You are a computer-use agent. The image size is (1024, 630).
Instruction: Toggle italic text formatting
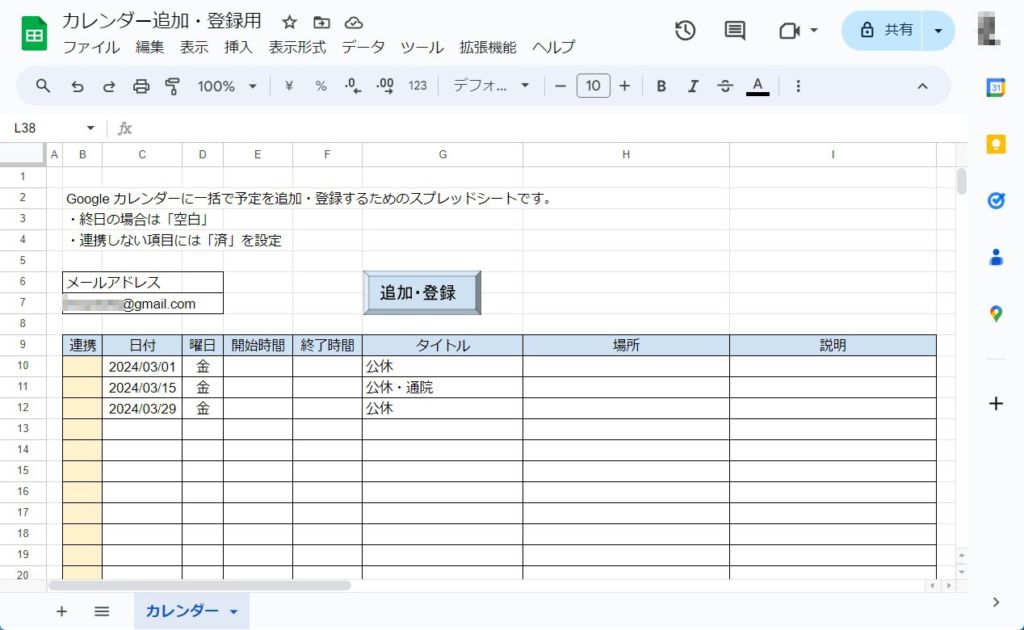point(693,86)
